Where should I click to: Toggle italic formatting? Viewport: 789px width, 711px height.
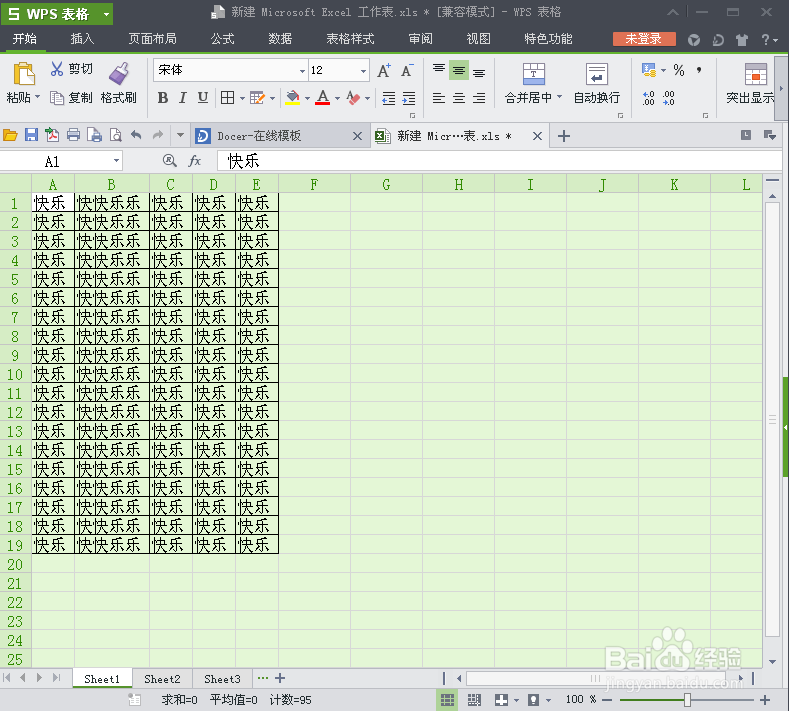183,98
